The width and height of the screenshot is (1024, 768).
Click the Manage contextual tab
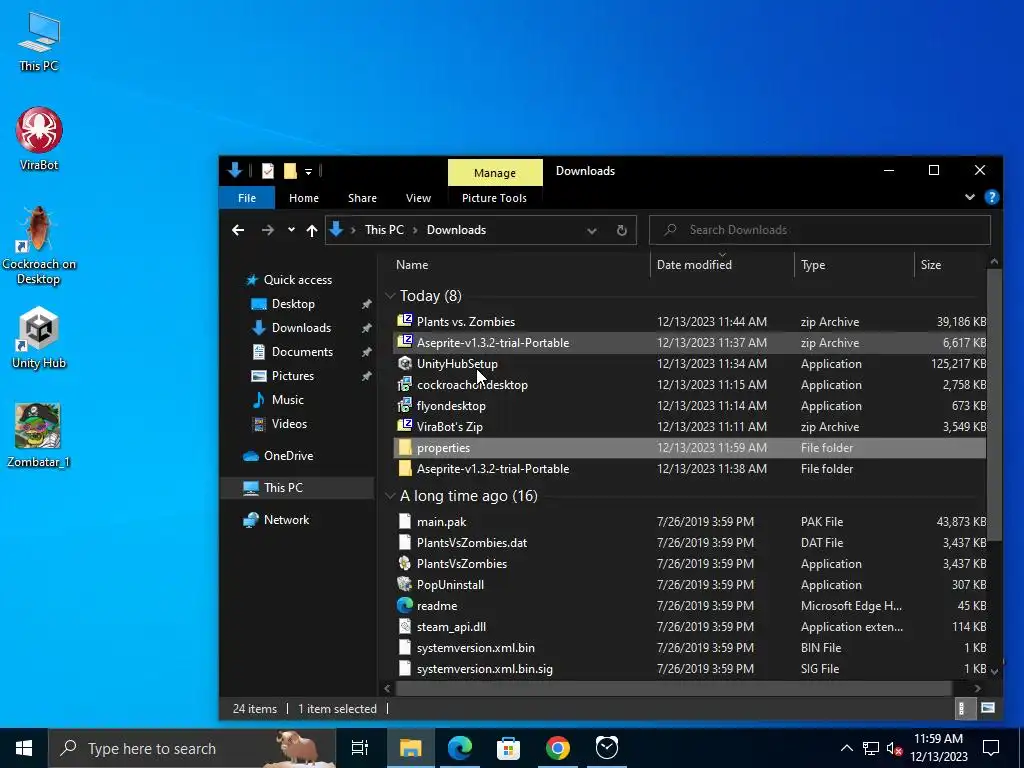tap(495, 172)
